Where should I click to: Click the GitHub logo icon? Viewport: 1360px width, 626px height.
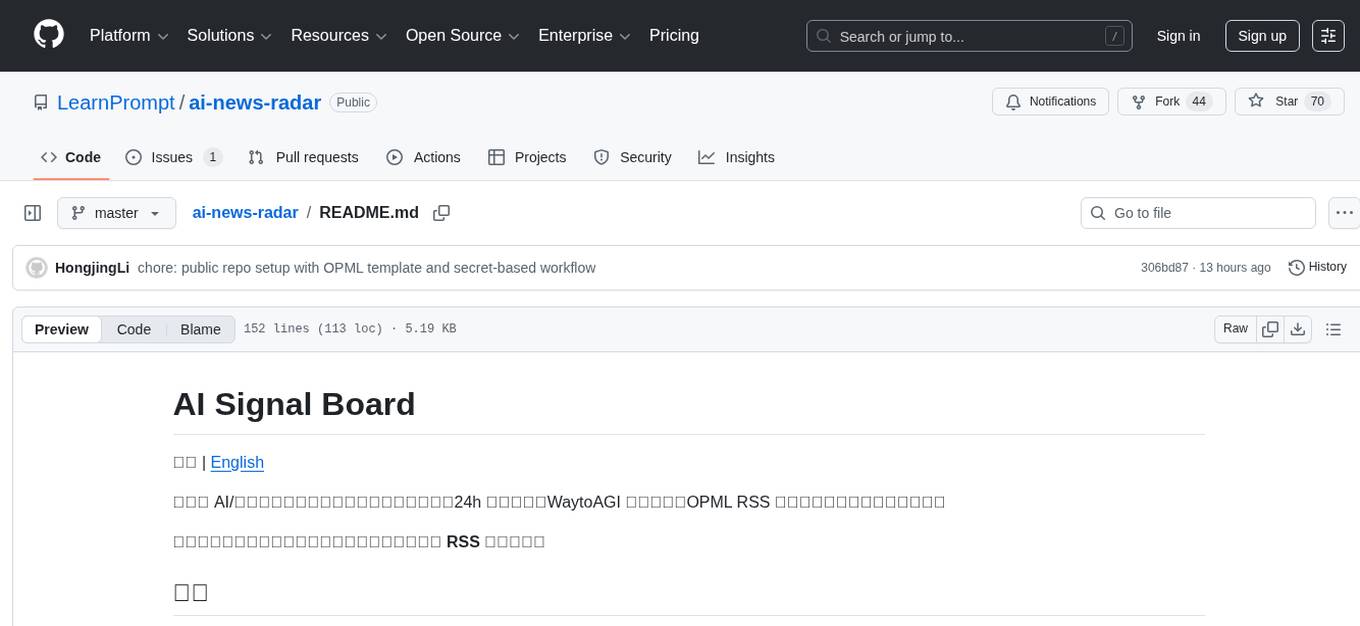coord(49,35)
